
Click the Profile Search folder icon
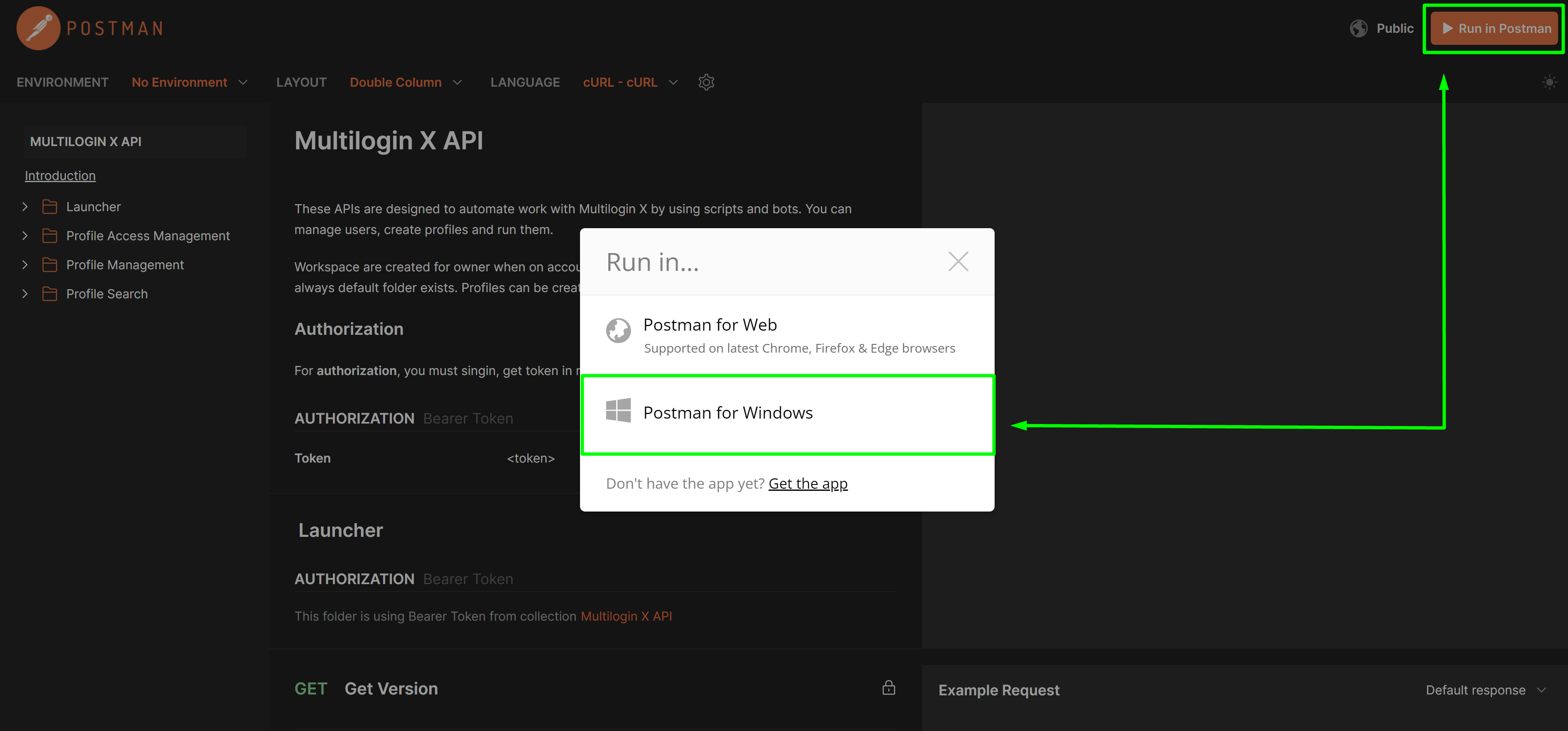point(50,294)
